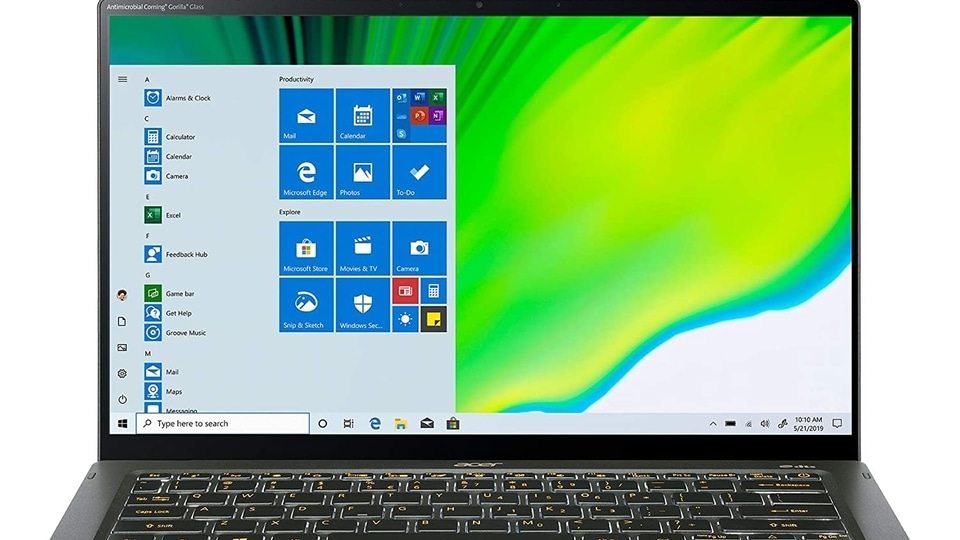Launch Calculator from the app list
960x540 pixels.
[170, 137]
